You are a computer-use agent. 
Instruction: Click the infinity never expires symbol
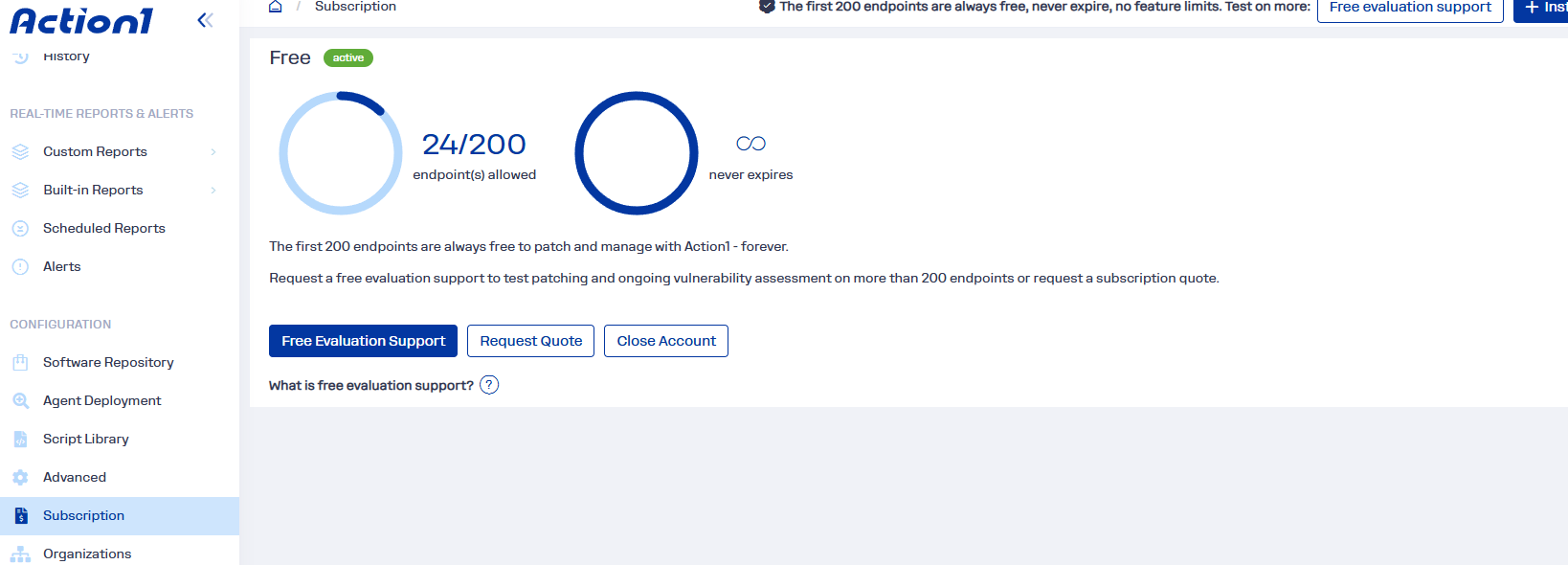(750, 144)
